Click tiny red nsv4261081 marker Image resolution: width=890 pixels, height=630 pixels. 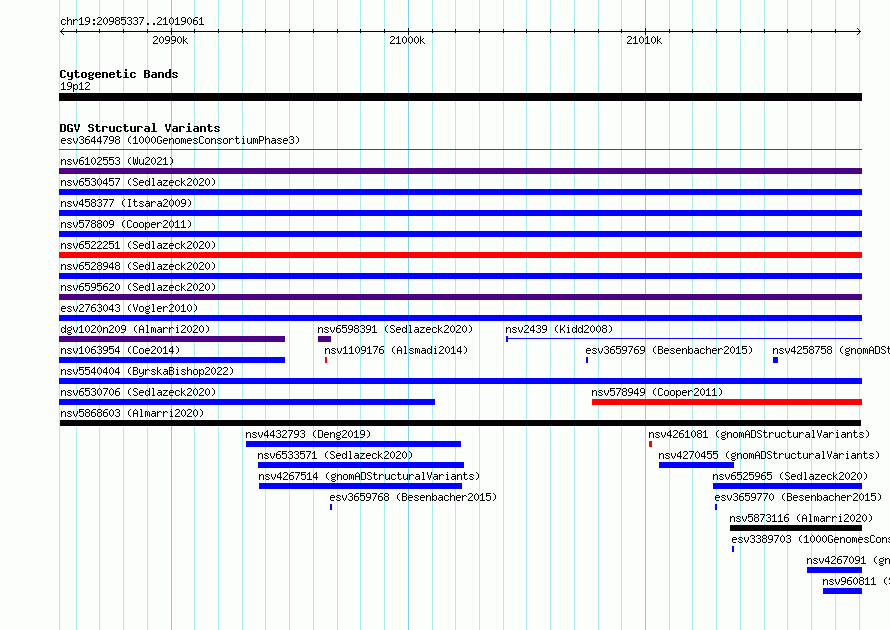pos(650,444)
